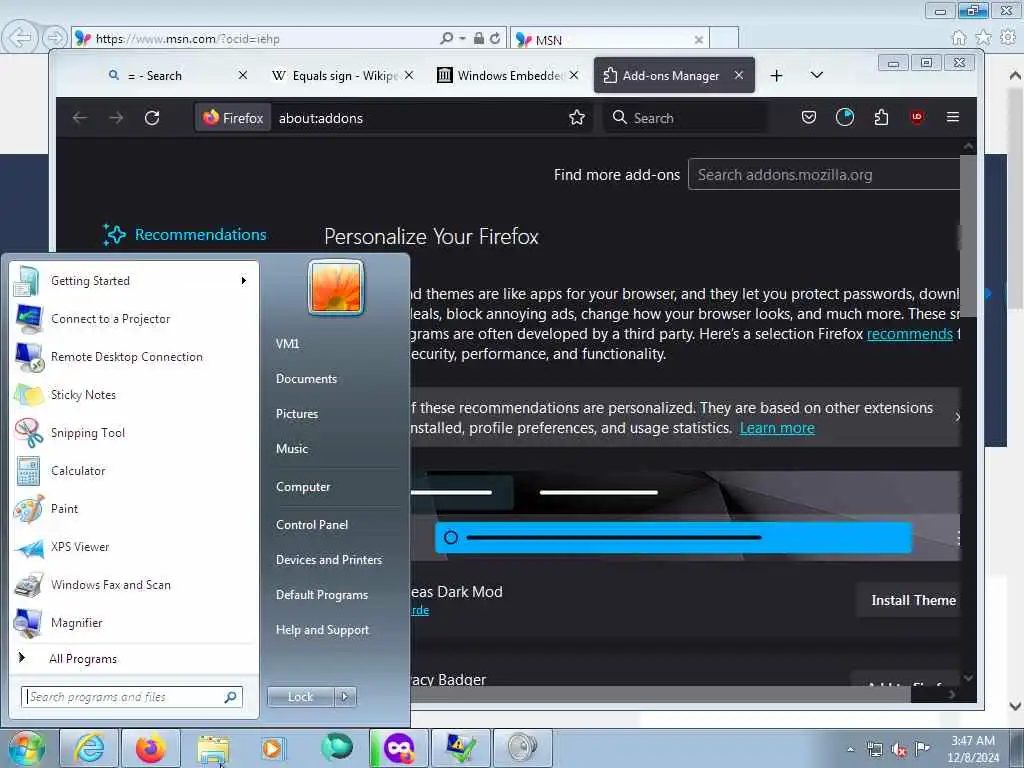The width and height of the screenshot is (1024, 768).
Task: Click the Search programs and files box
Action: point(132,697)
